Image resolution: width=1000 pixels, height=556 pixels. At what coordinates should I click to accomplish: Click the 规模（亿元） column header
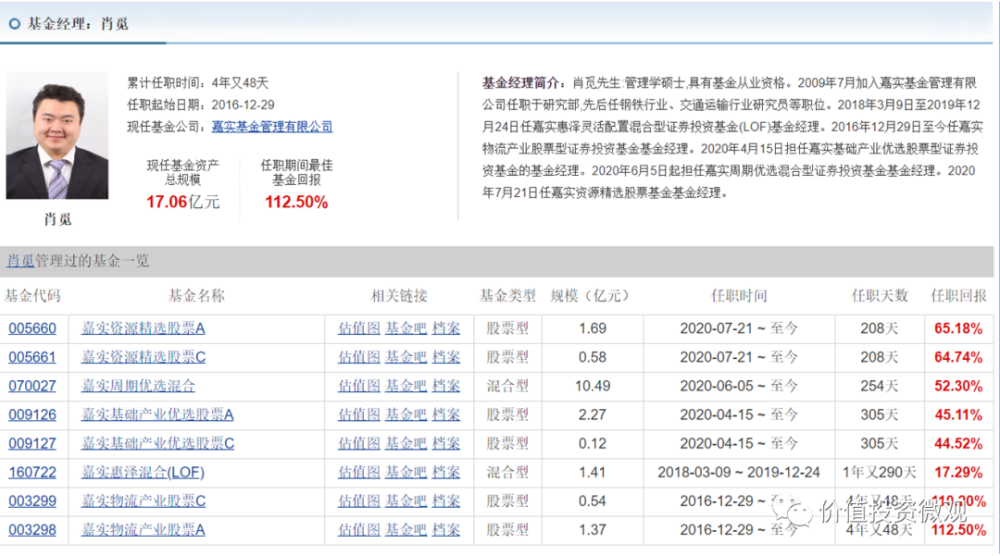pos(591,296)
